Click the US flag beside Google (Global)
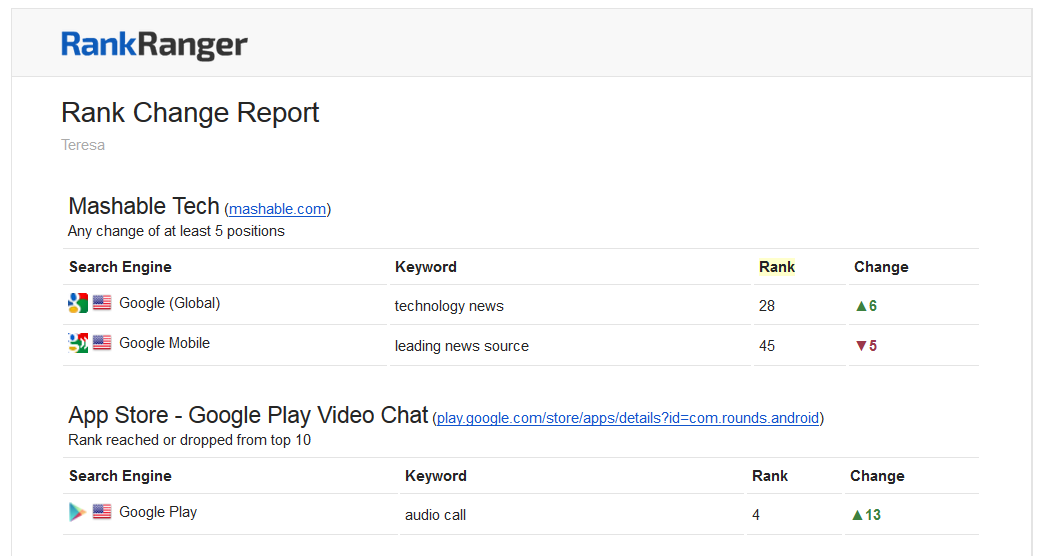 tap(102, 303)
